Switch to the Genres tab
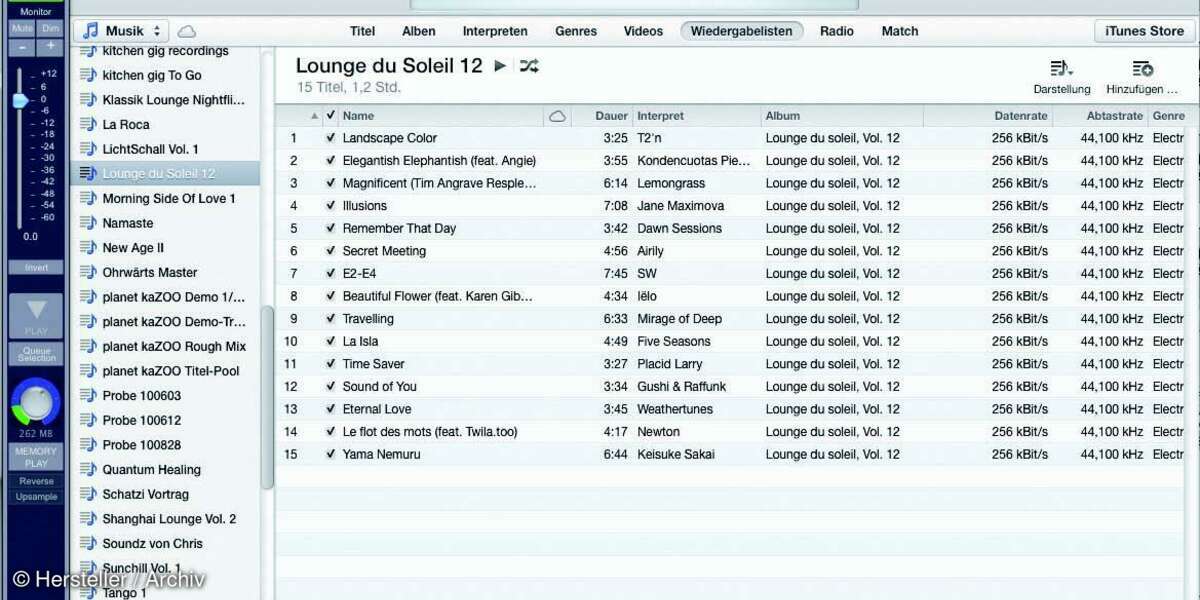Screen dimensions: 1200x600 pyautogui.click(x=576, y=31)
